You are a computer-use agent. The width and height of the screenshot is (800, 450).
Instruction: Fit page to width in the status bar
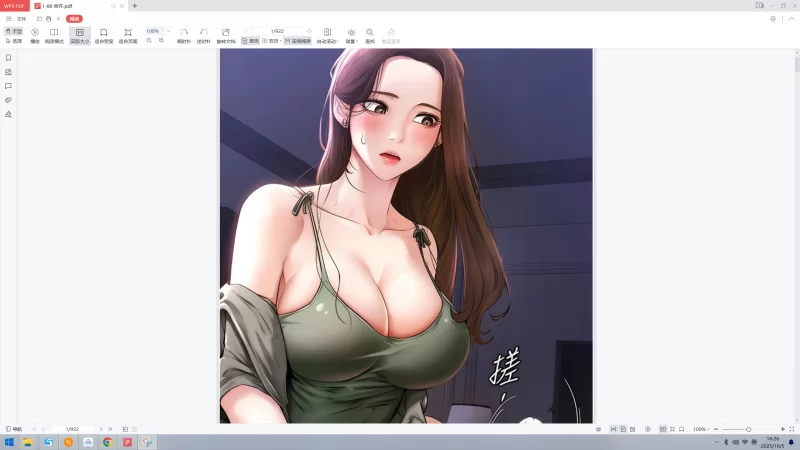(x=682, y=429)
